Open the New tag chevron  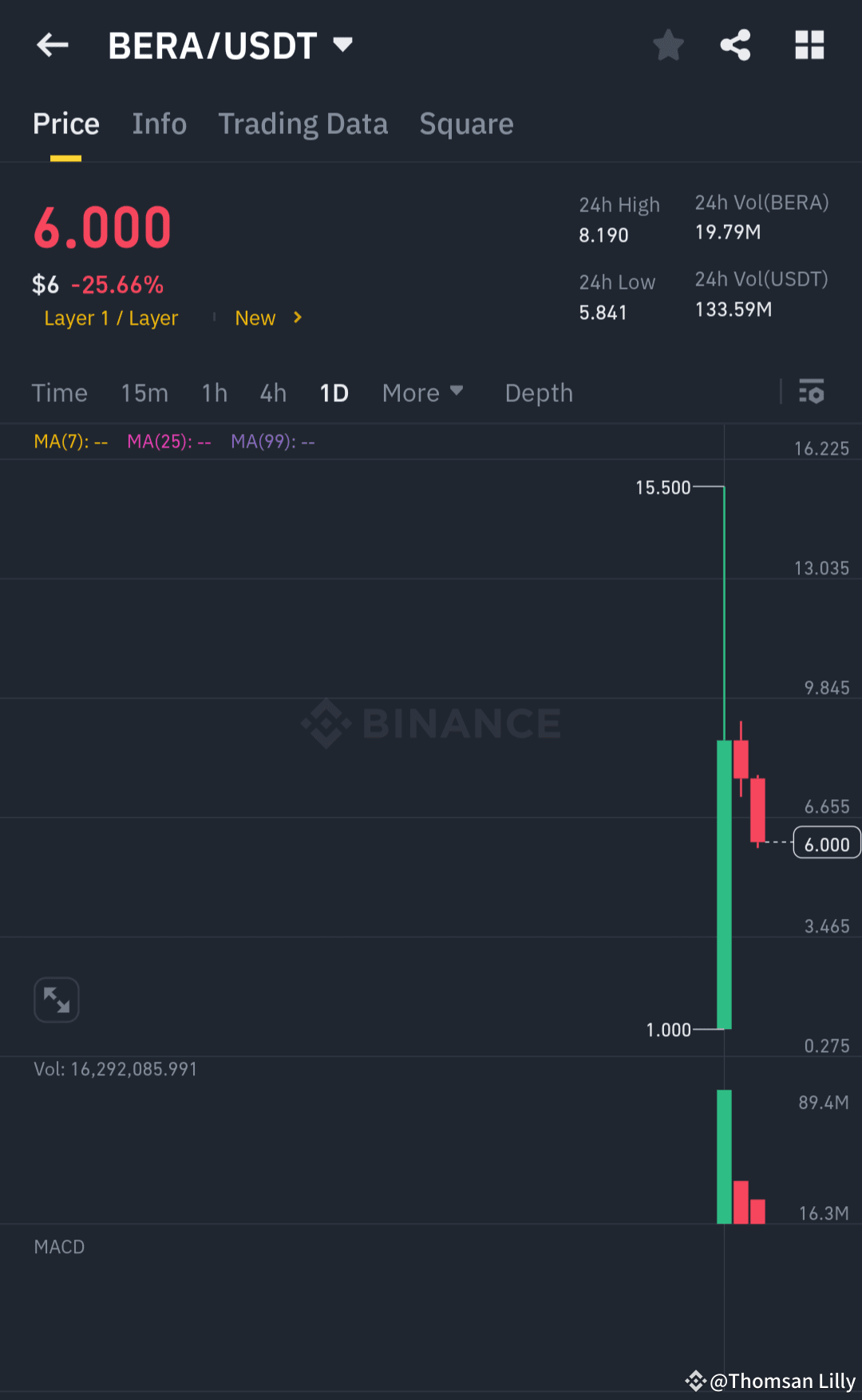pyautogui.click(x=297, y=317)
